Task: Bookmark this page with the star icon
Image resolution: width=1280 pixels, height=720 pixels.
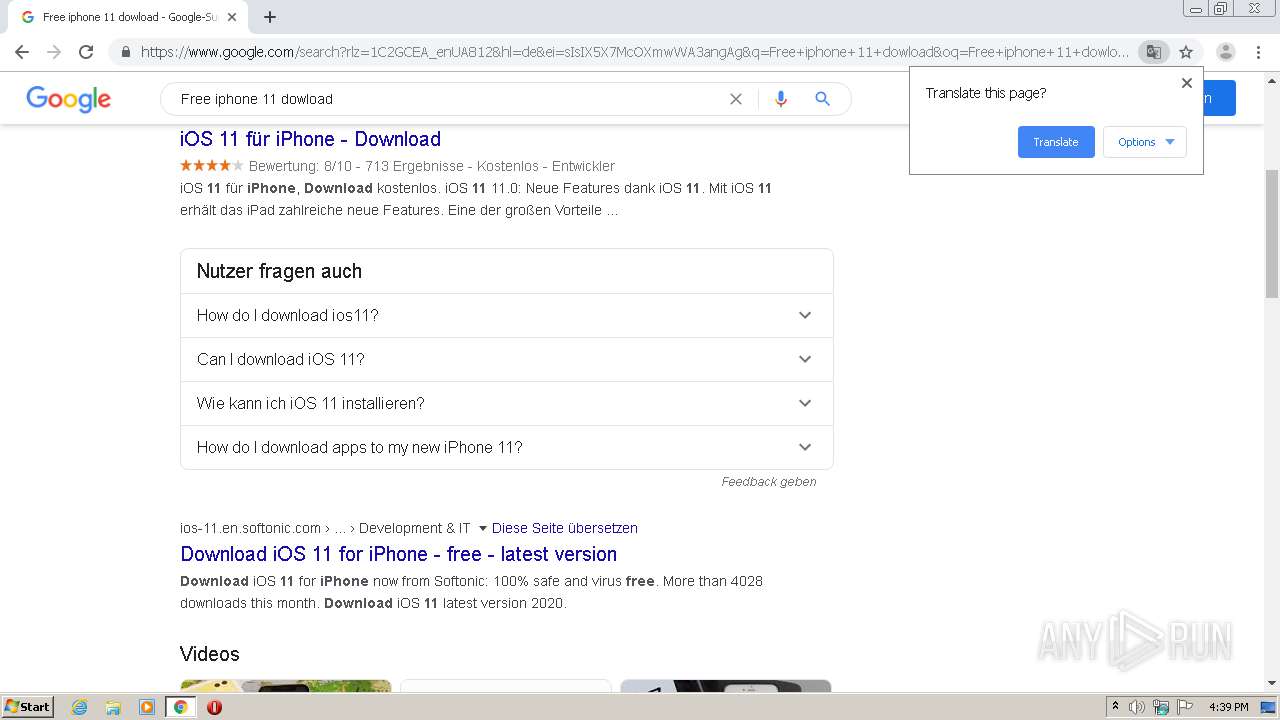Action: pyautogui.click(x=1186, y=52)
